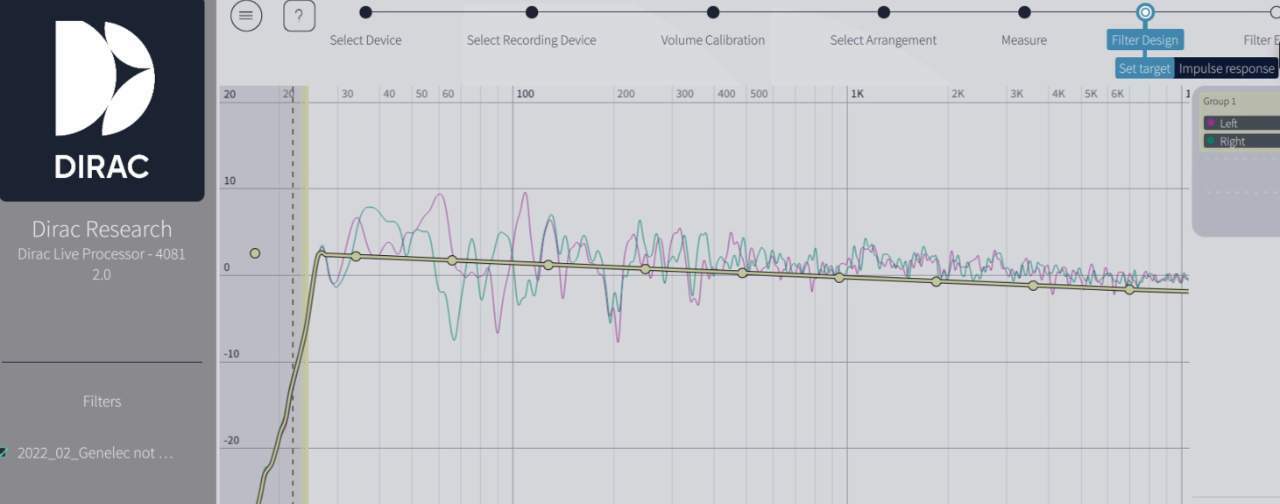Go to the Measure step
Screen dimensions: 1280x504
click(x=1024, y=40)
